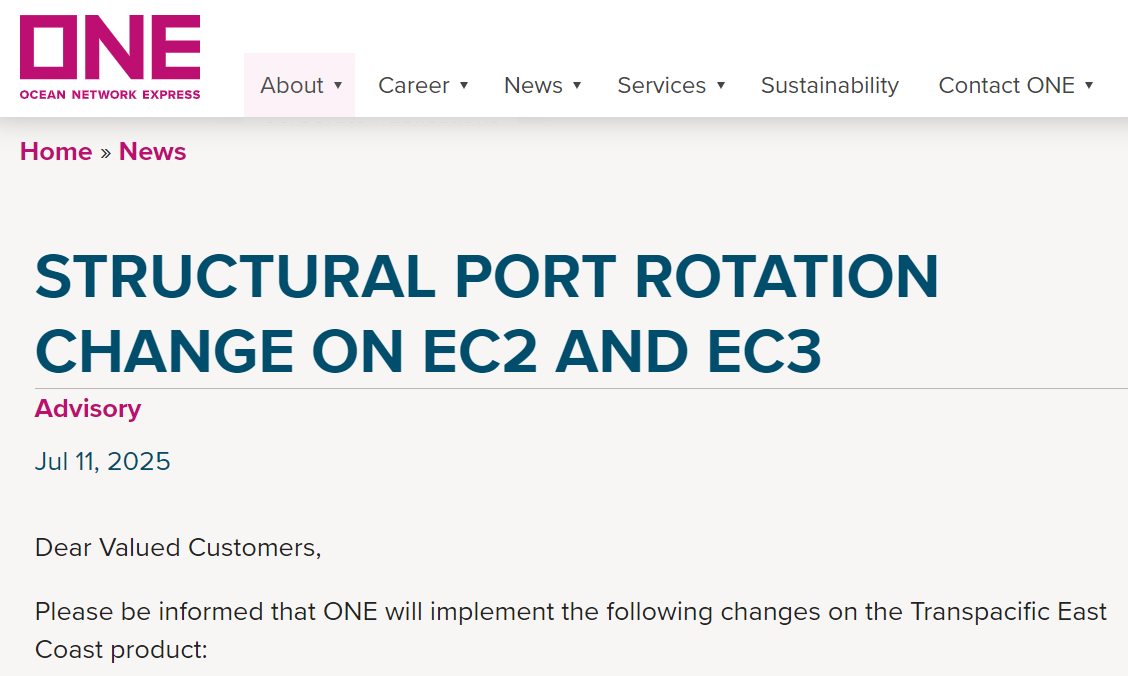The image size is (1128, 676).
Task: Click the ONE Ocean Network Express logo
Action: pyautogui.click(x=110, y=57)
